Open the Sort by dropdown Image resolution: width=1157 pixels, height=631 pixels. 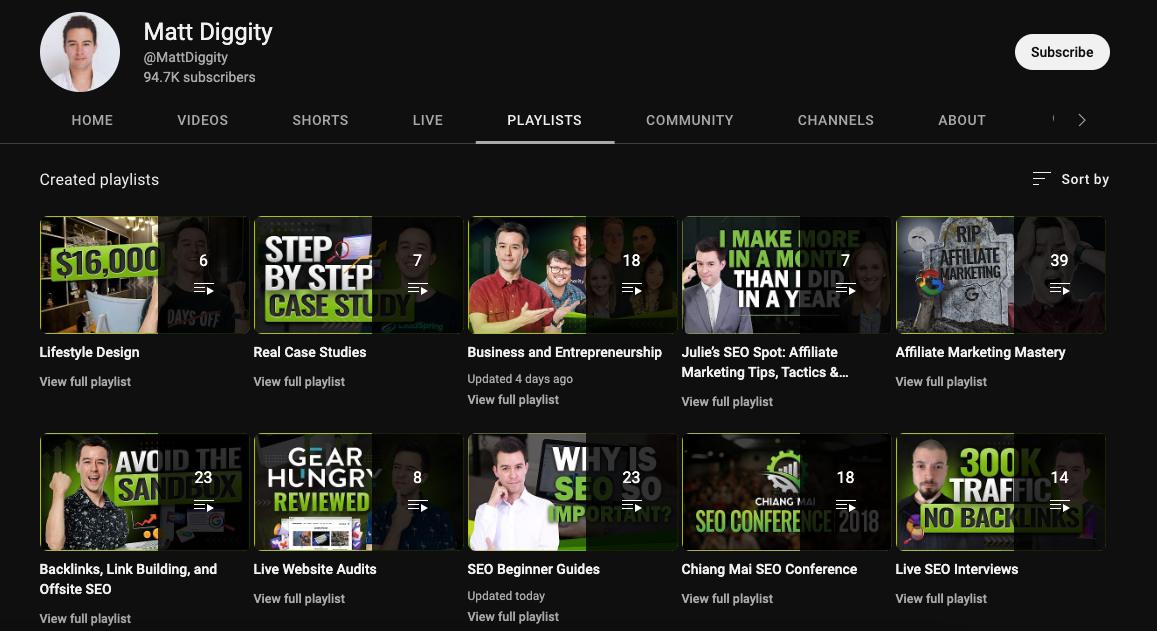pyautogui.click(x=1070, y=179)
